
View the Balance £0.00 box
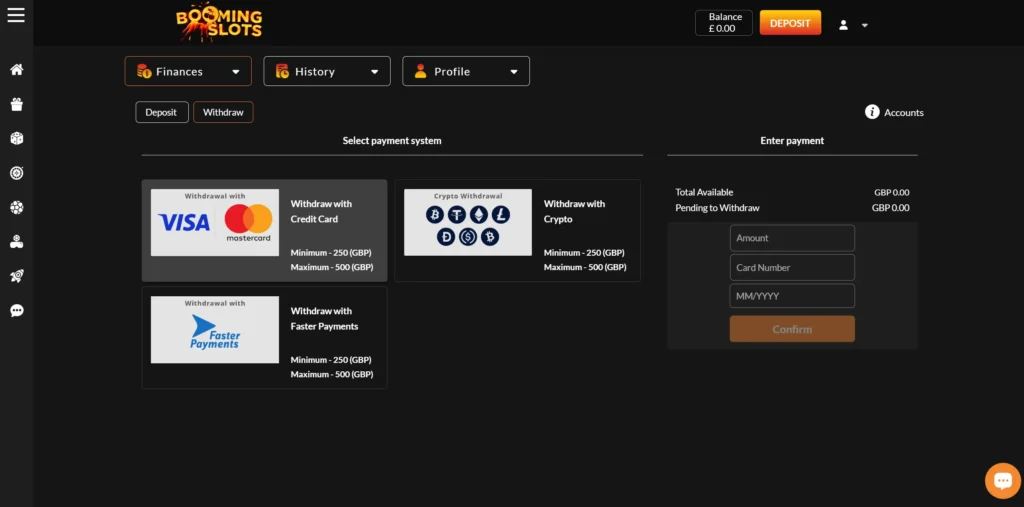coord(724,23)
